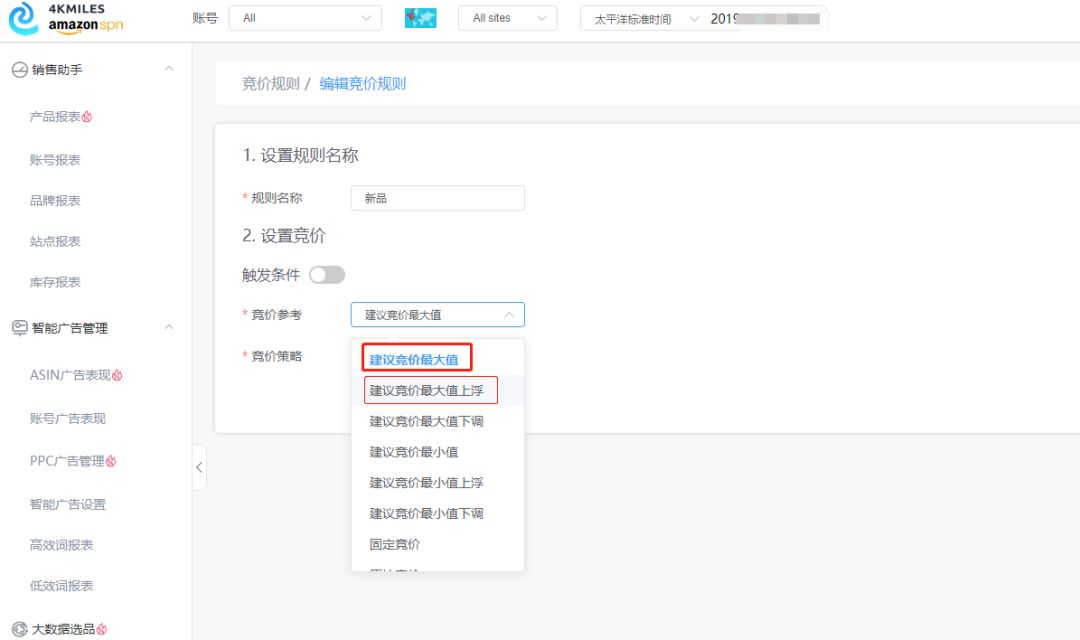The height and width of the screenshot is (640, 1080).
Task: Collapse the 销售助手 menu chevron
Action: [x=169, y=69]
